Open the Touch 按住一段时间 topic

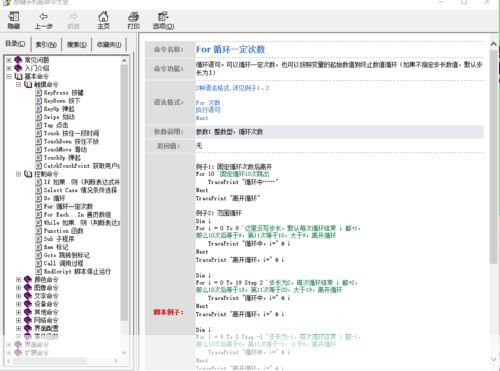[x=71, y=133]
